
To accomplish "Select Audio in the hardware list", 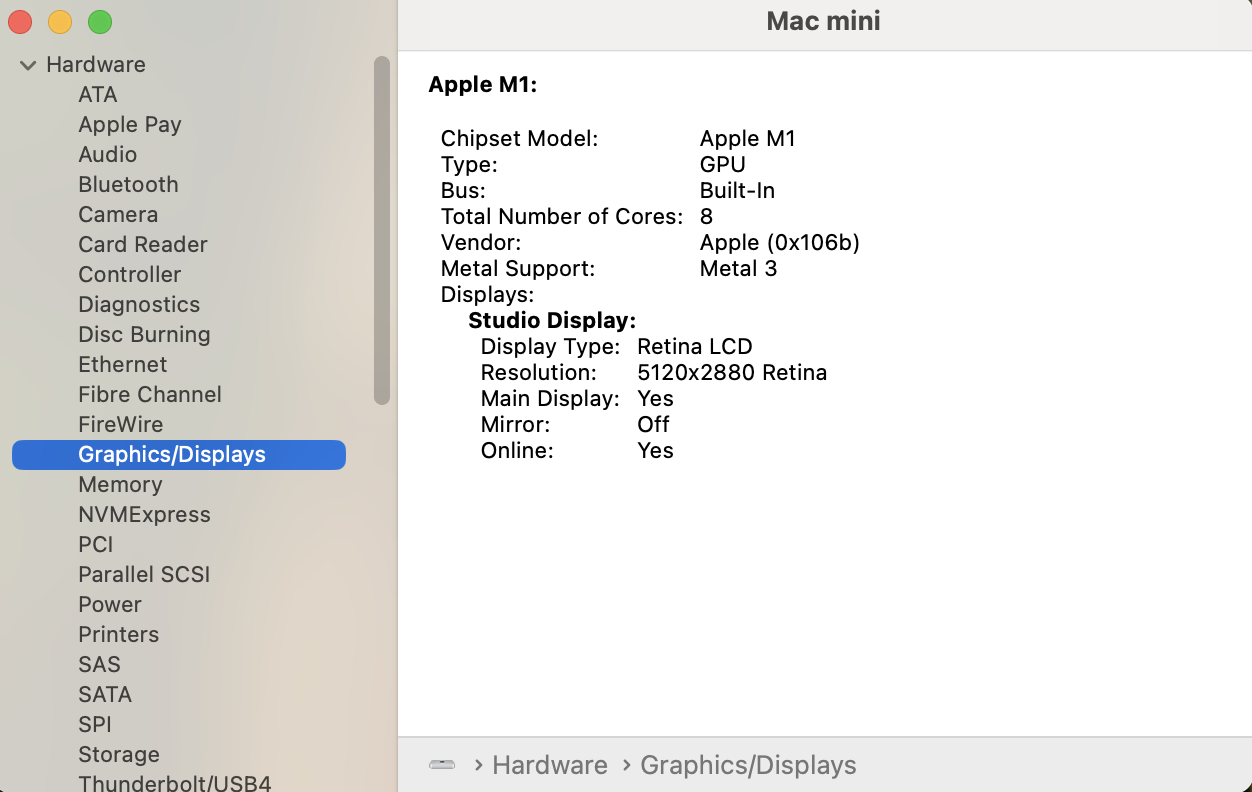I will tap(108, 154).
